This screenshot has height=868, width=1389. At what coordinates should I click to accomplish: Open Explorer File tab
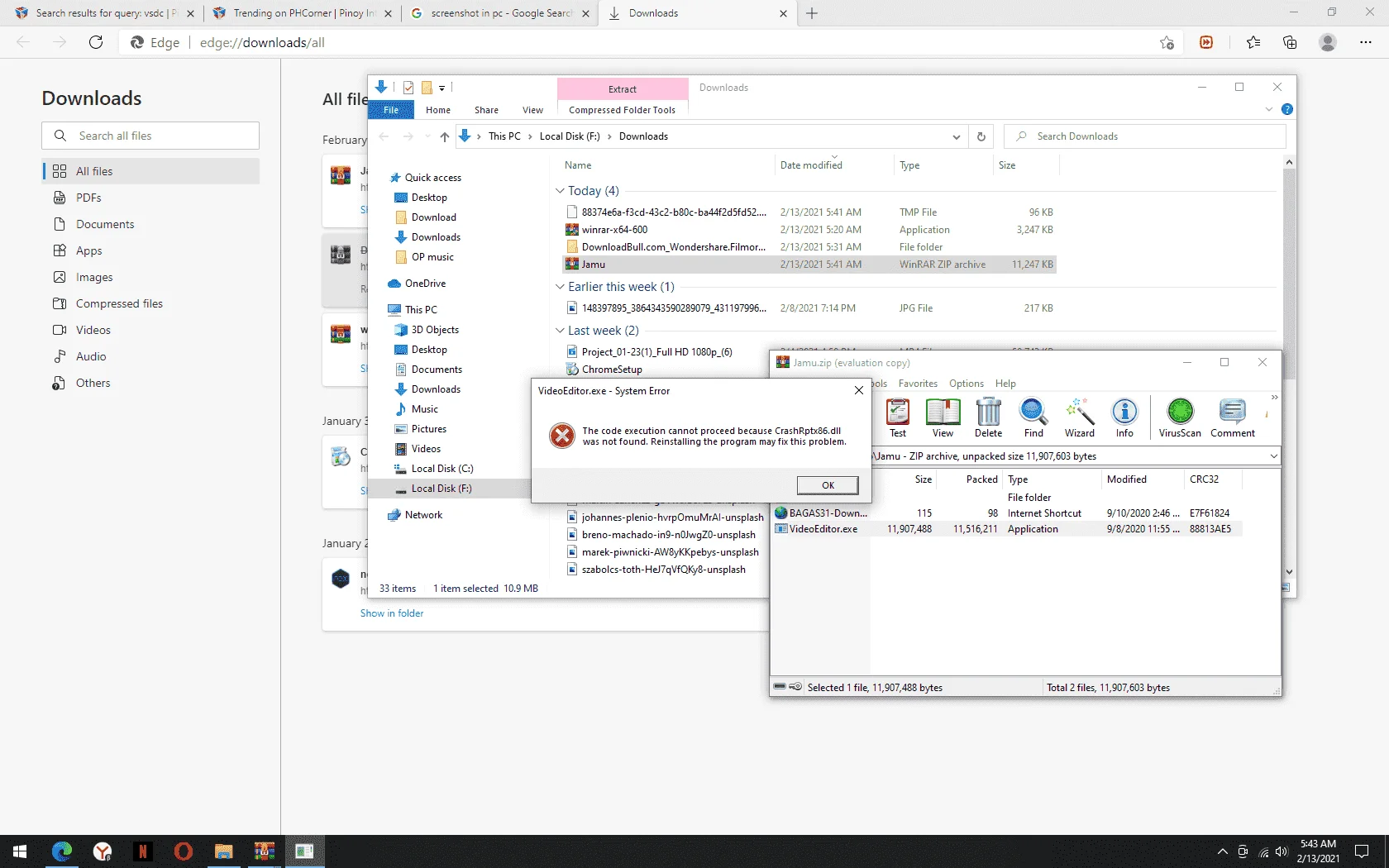tap(391, 110)
